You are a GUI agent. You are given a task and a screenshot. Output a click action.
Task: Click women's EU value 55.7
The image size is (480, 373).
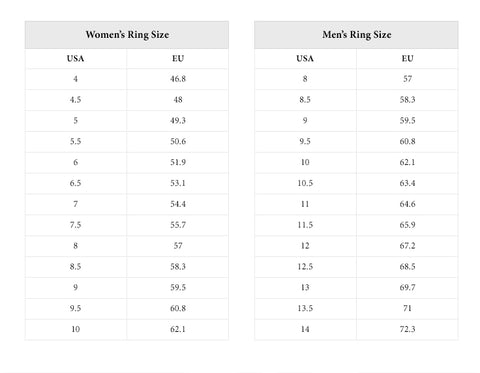click(178, 225)
